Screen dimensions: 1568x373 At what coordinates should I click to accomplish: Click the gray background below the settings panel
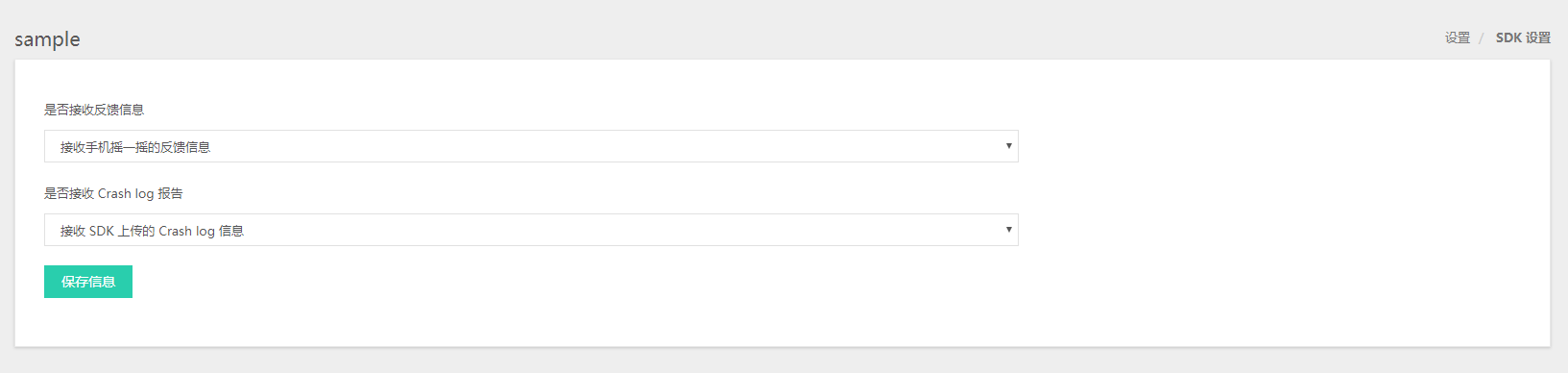tap(784, 361)
